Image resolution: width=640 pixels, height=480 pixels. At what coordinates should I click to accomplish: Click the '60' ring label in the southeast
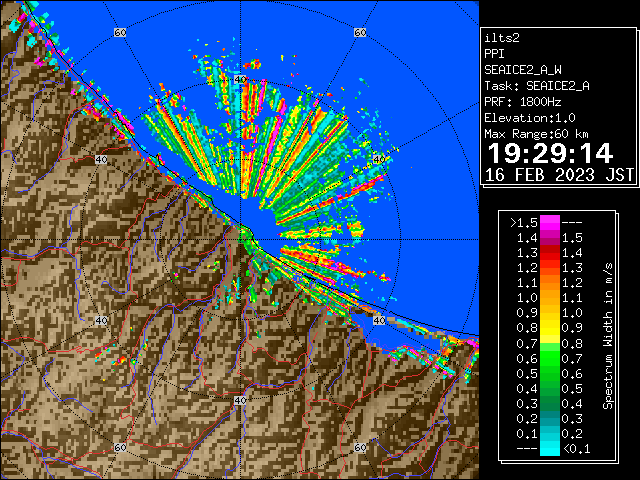pos(360,447)
